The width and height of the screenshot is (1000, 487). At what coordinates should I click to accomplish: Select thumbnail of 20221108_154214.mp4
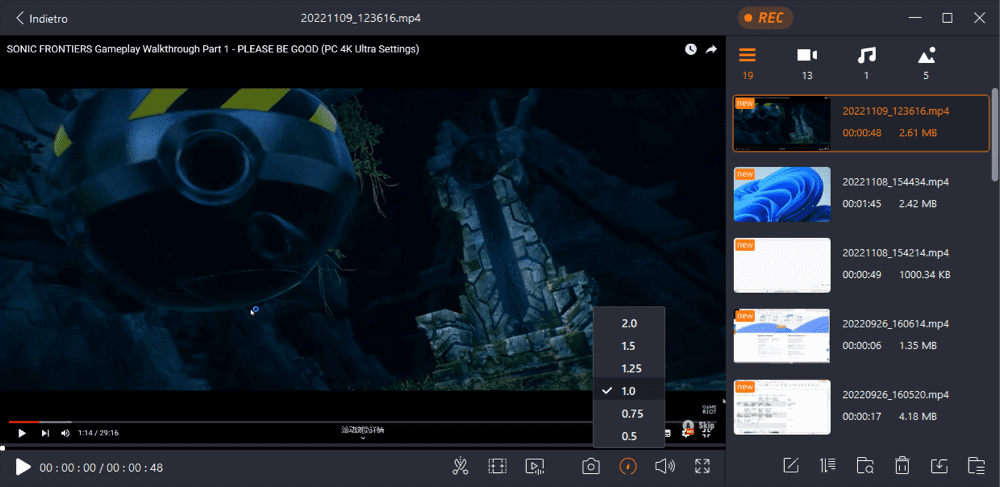click(x=783, y=265)
